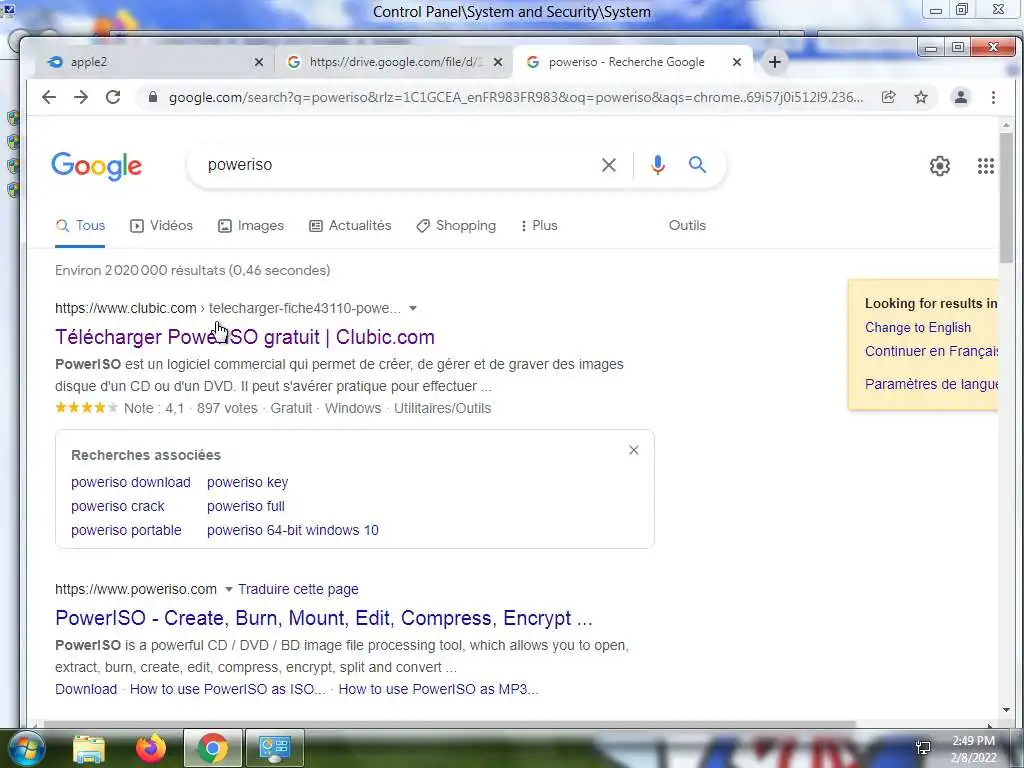The width and height of the screenshot is (1024, 768).
Task: Open Google search settings gear
Action: (x=940, y=166)
